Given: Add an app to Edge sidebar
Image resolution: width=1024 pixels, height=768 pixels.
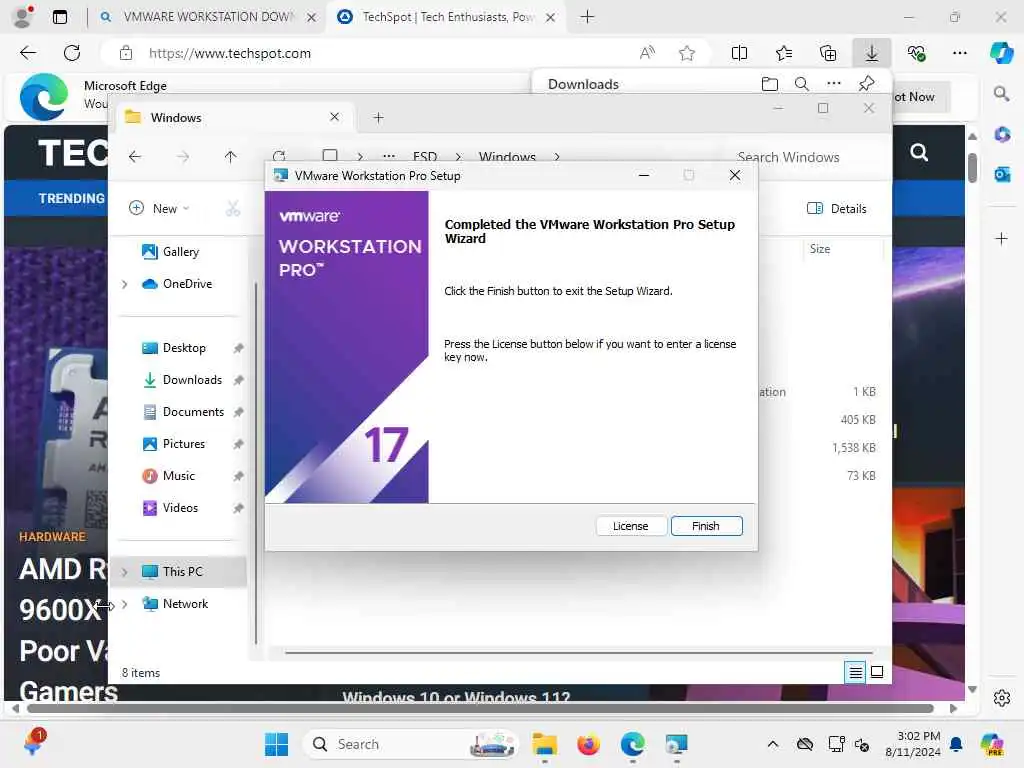Looking at the screenshot, I should tap(1001, 238).
